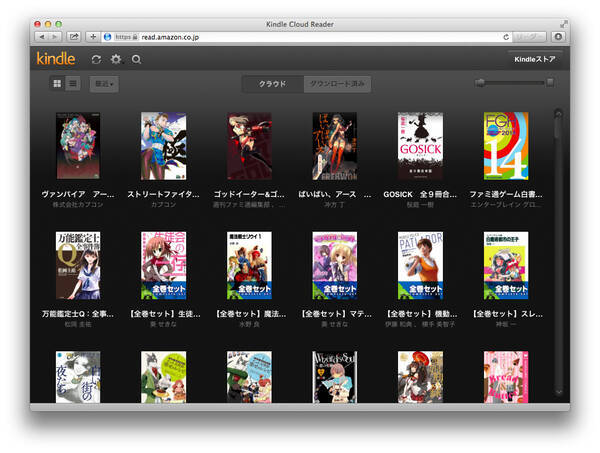Image resolution: width=600 pixels, height=453 pixels.
Task: Click the browser forward arrow button
Action: coord(55,36)
